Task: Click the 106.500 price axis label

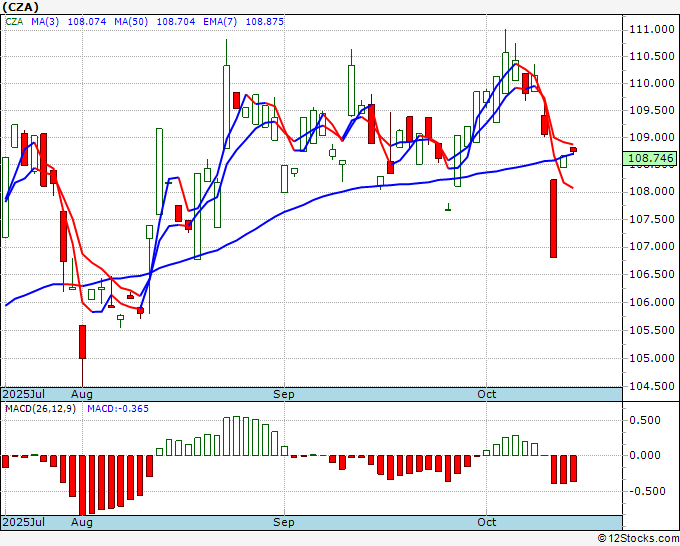Action: coord(652,274)
